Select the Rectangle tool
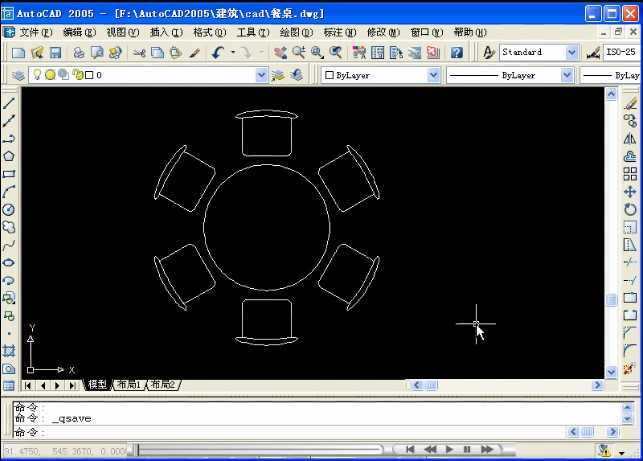The image size is (643, 461). click(x=9, y=174)
